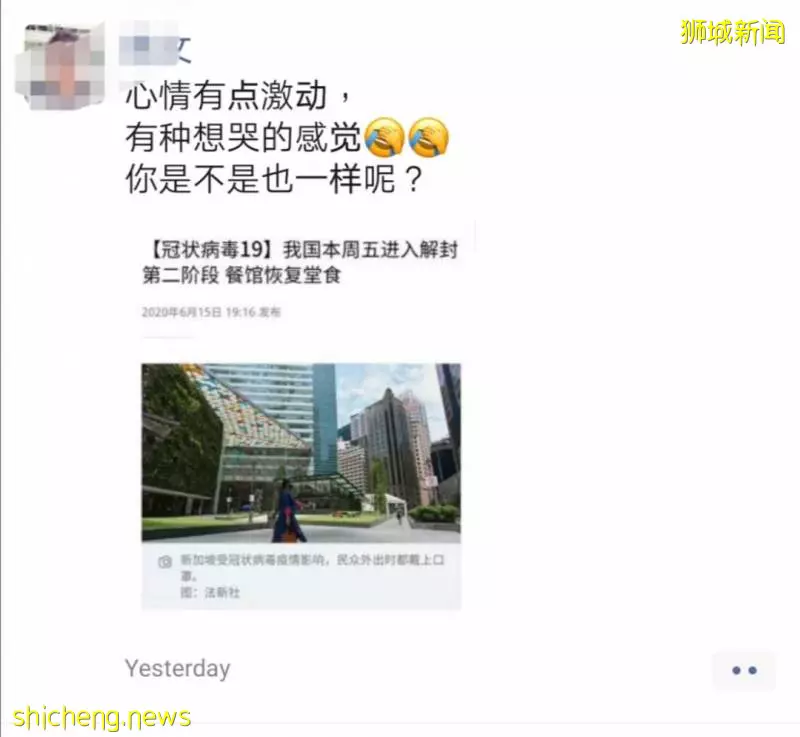Click the 2020年6月15日 19:16 publish date

point(211,312)
